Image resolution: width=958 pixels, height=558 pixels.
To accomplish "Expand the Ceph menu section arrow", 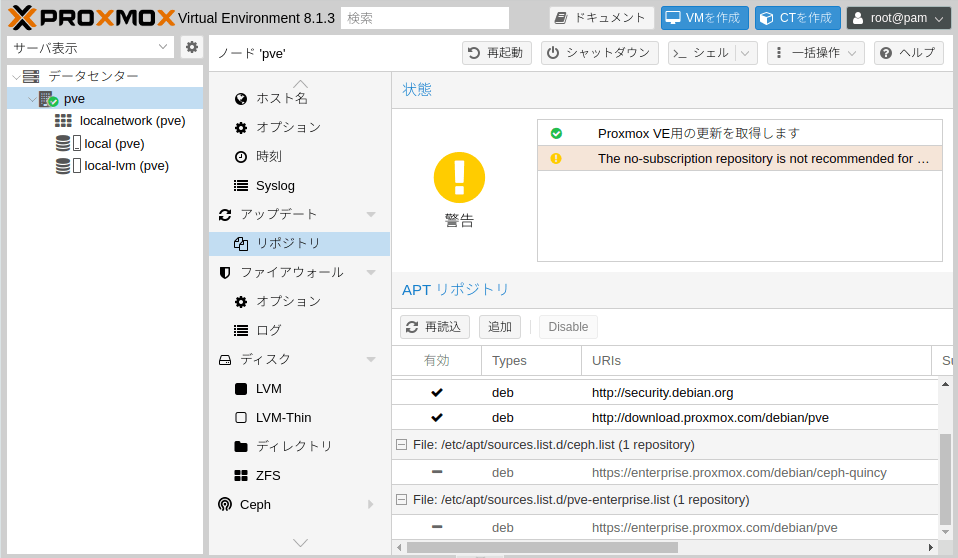I will coord(371,504).
